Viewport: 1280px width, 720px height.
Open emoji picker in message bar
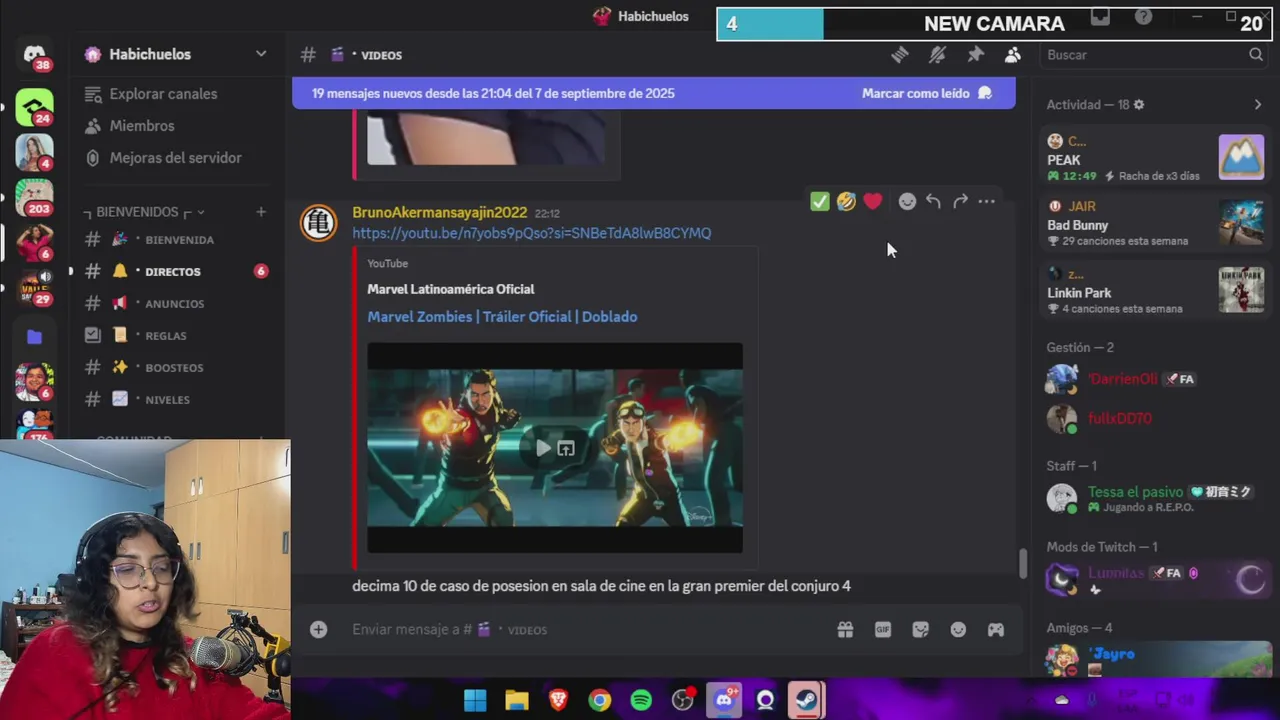pos(958,629)
